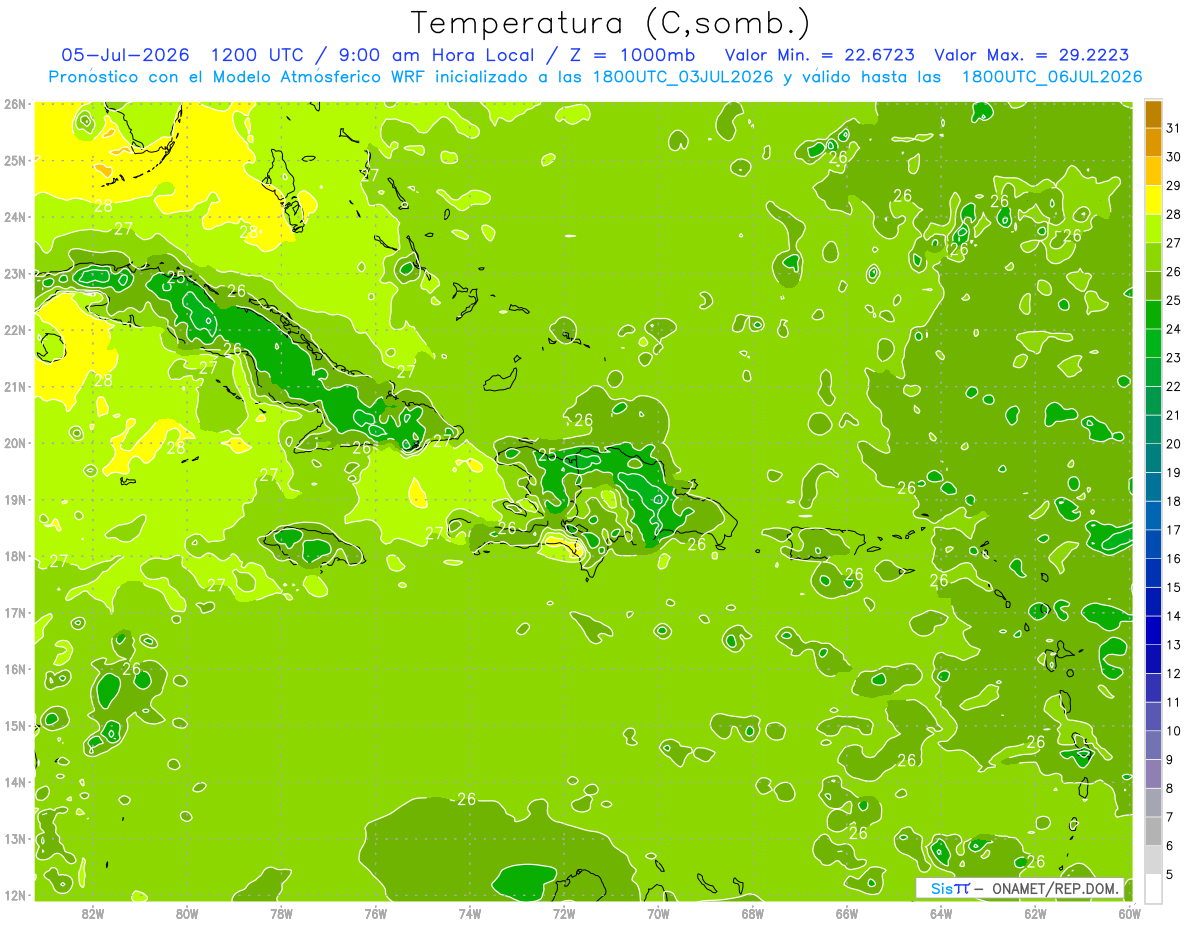Image resolution: width=1200 pixels, height=927 pixels.
Task: Click the 23N latitude axis label
Action: [14, 273]
